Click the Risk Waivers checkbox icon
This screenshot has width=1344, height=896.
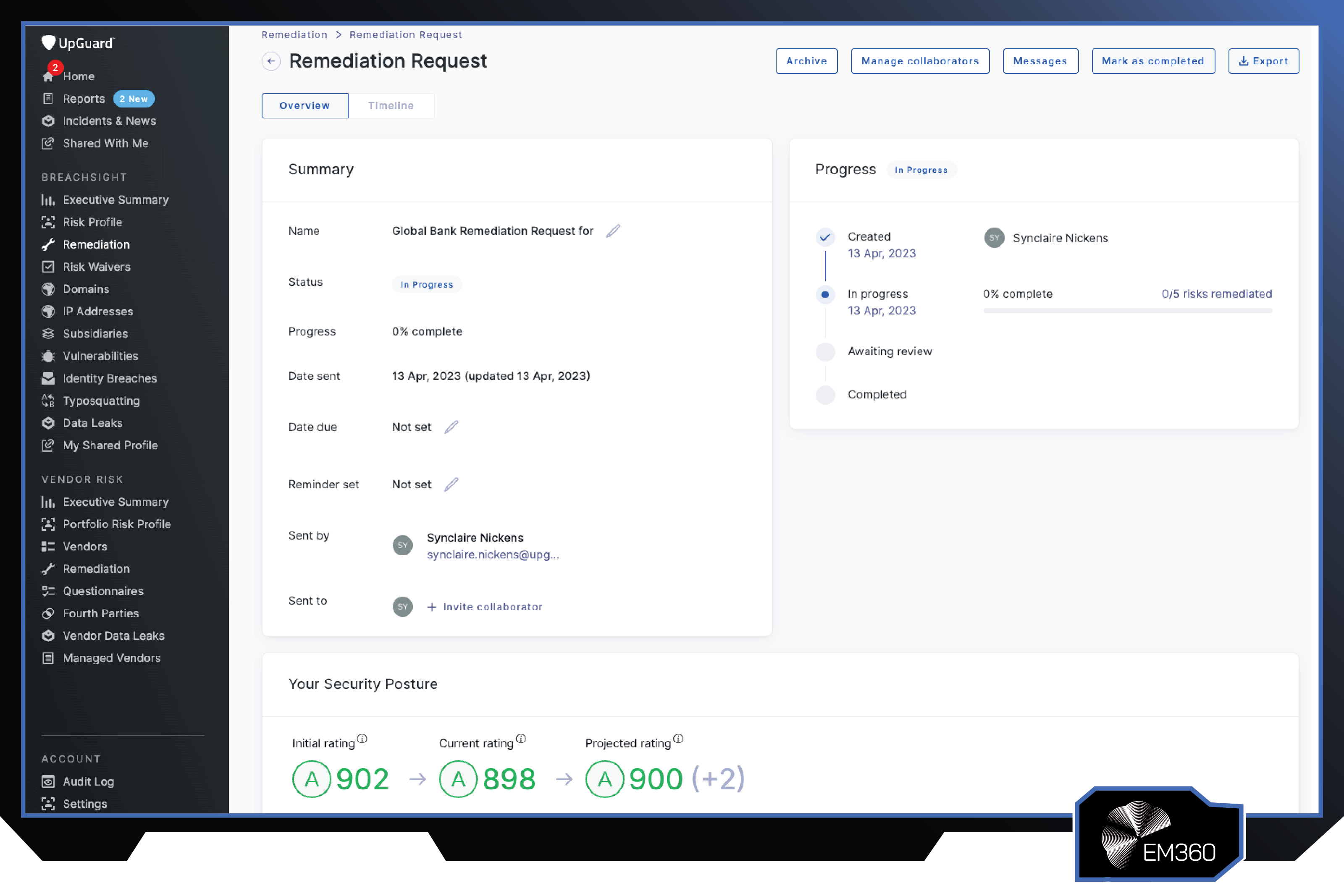(x=48, y=267)
